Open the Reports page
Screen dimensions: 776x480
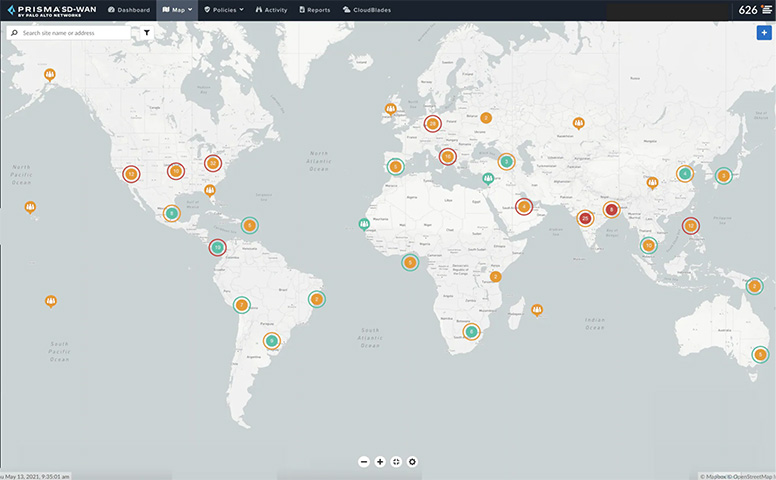(314, 10)
